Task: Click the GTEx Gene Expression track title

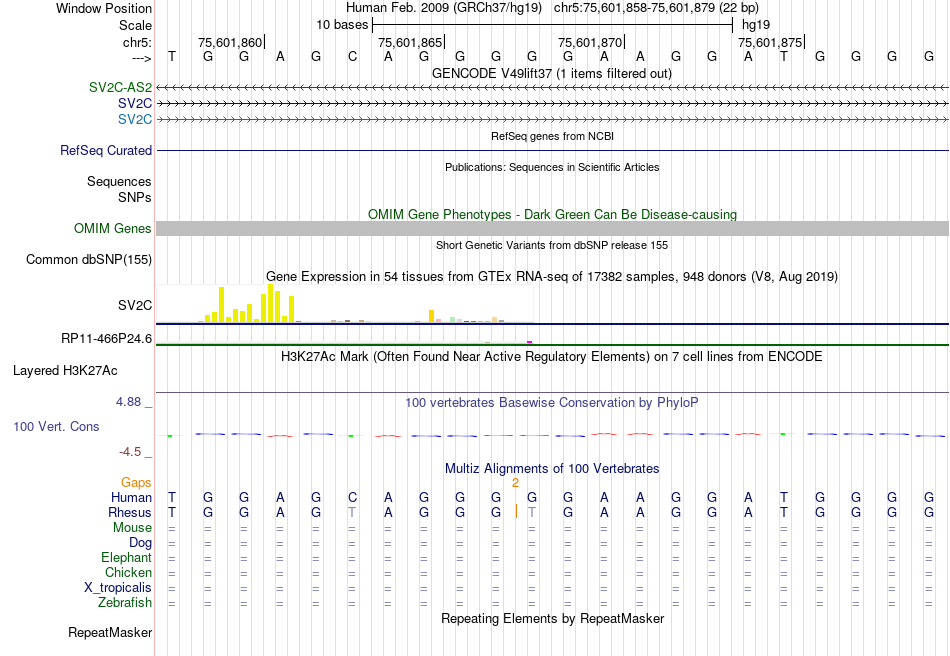Action: pyautogui.click(x=552, y=277)
